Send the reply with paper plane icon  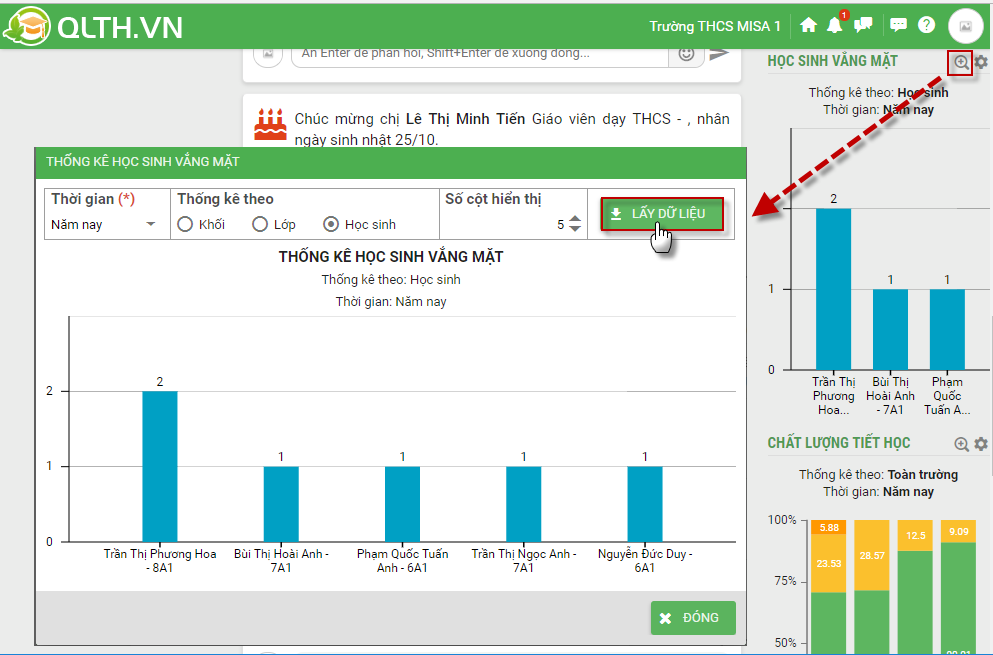coord(719,54)
